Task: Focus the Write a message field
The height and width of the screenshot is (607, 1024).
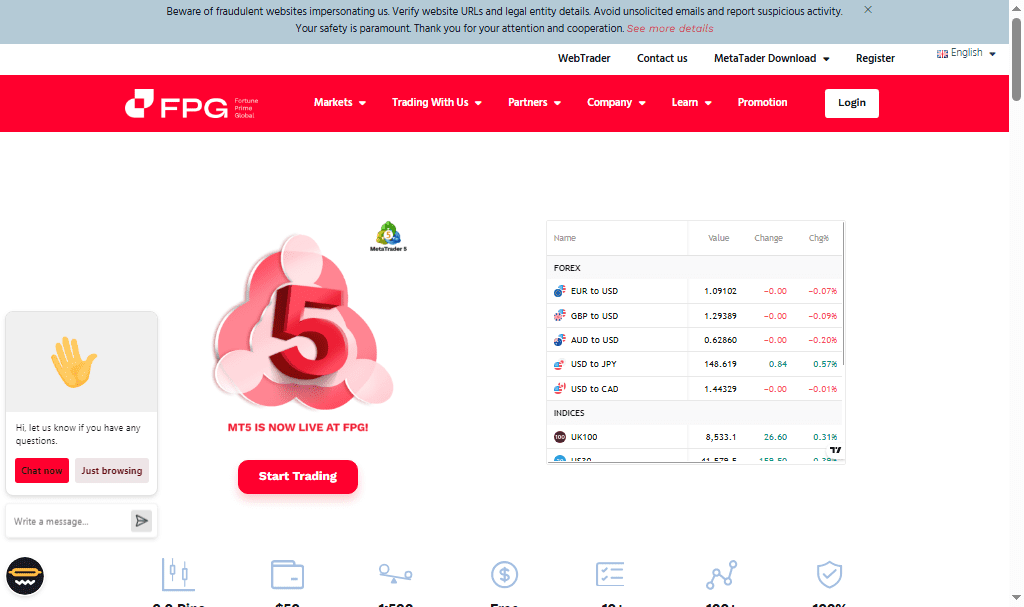Action: 68,521
